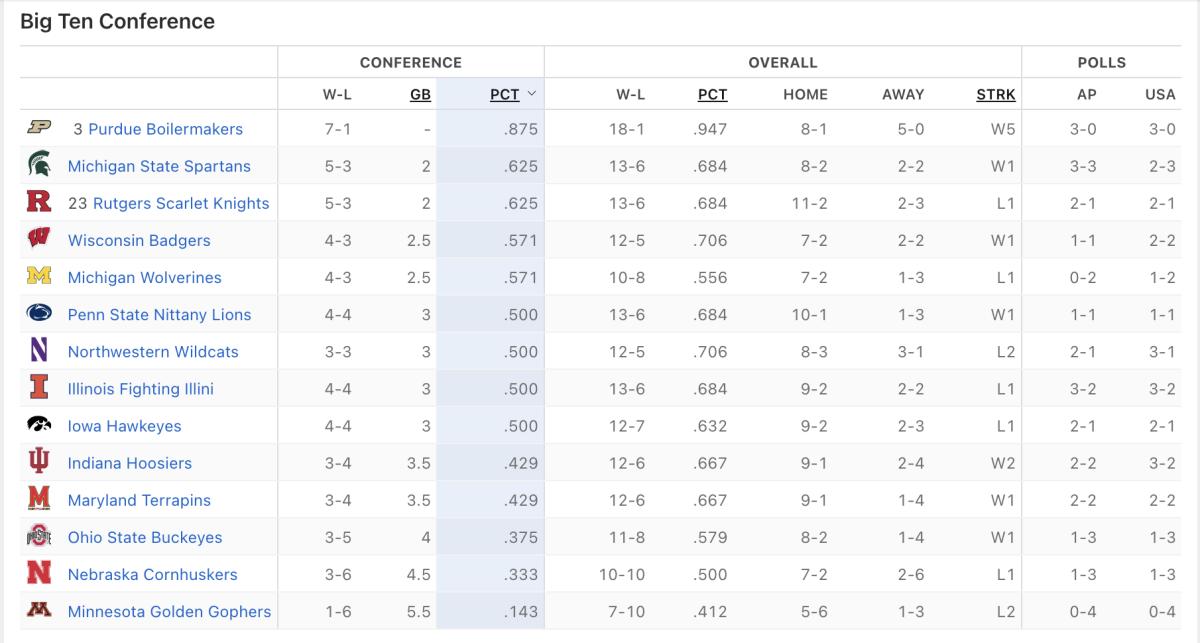Click the Rutgers Scarlet Knights logo
The image size is (1200, 643).
[x=39, y=202]
